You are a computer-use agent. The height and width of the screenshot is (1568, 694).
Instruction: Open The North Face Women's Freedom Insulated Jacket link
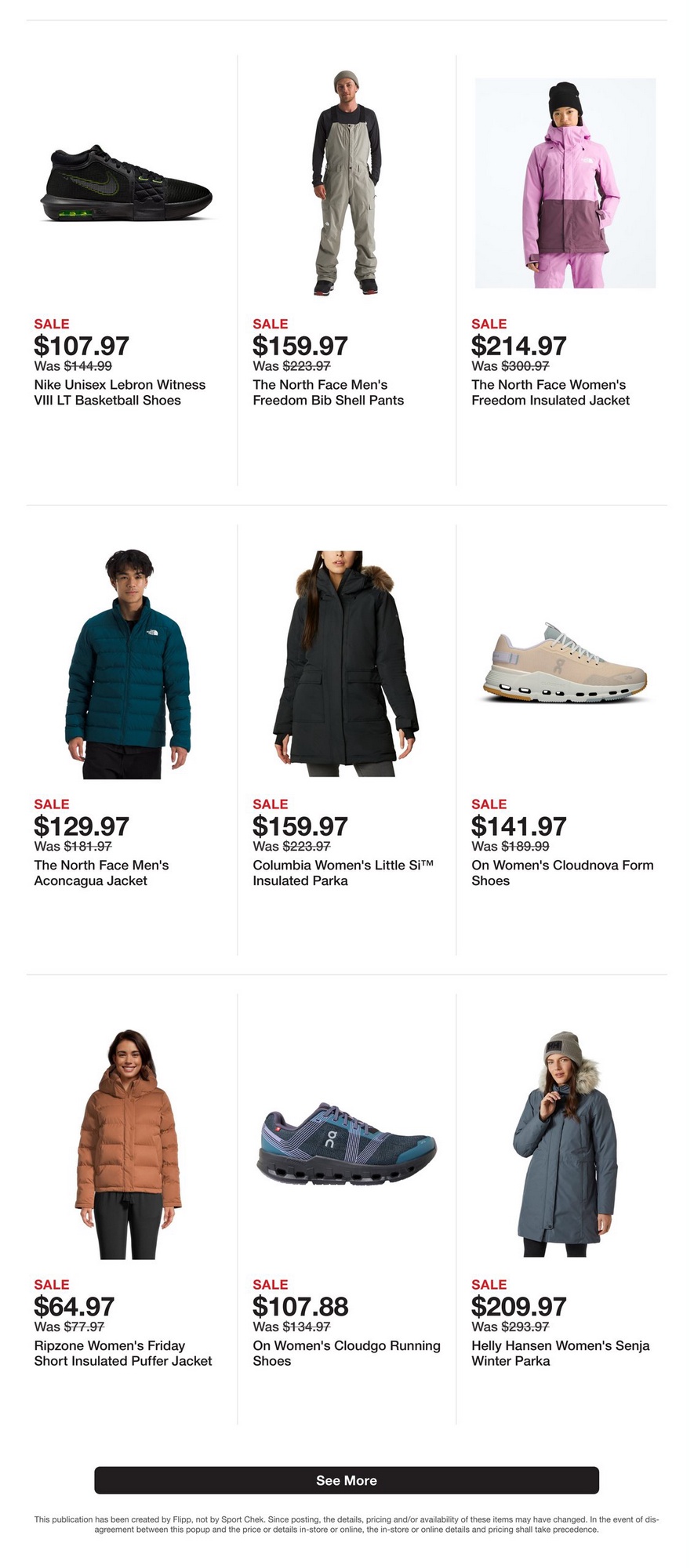tap(550, 392)
